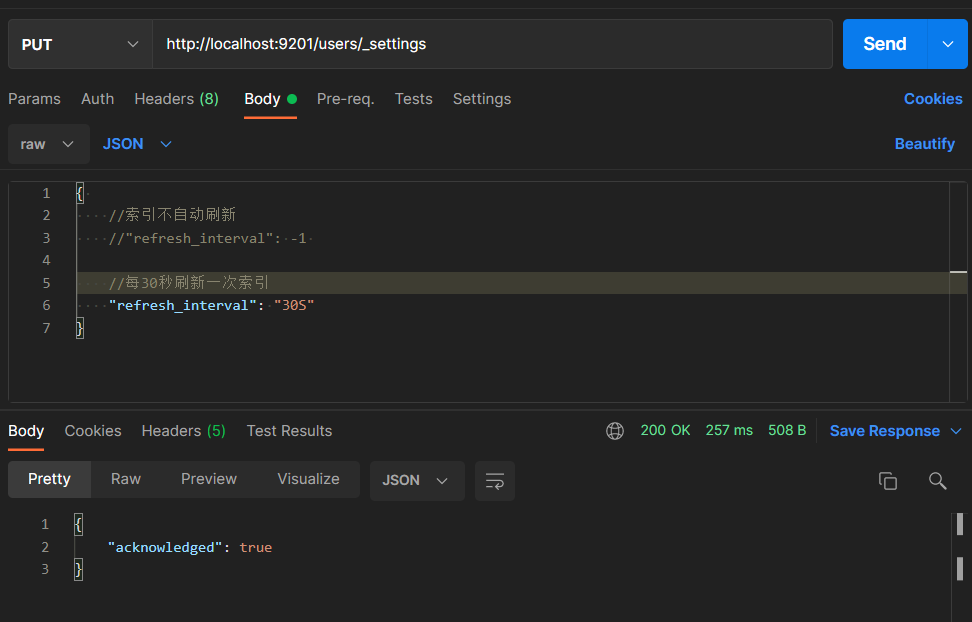The image size is (972, 622).
Task: Select the Pretty response view
Action: coord(50,479)
